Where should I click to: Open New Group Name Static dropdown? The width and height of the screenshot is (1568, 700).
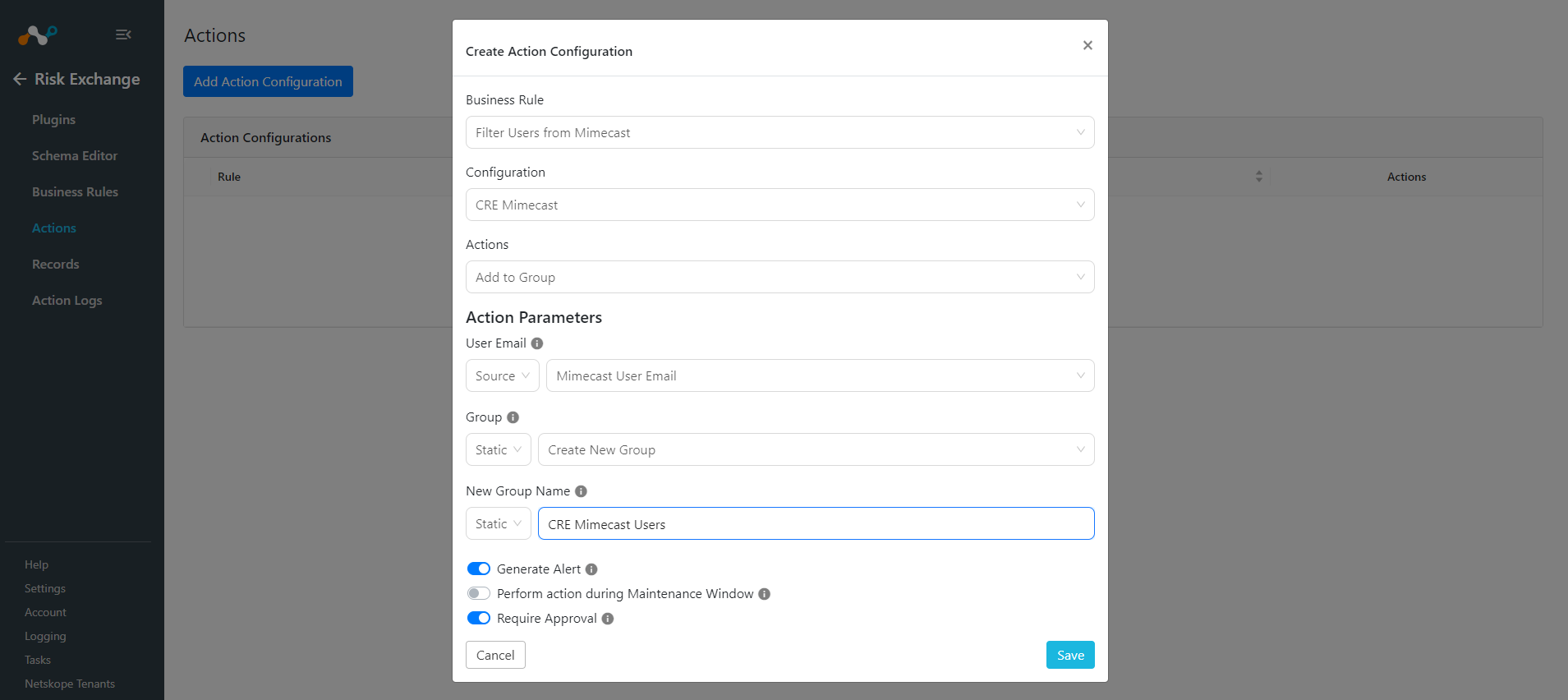point(498,523)
